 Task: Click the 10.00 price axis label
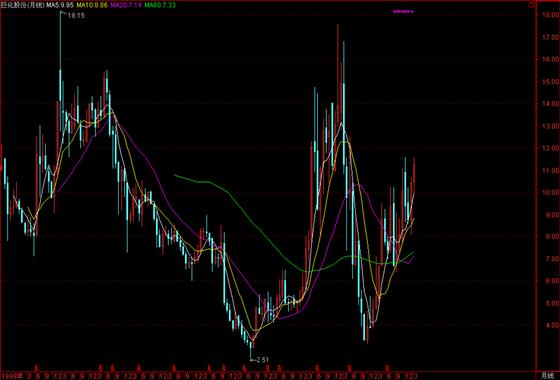550,192
